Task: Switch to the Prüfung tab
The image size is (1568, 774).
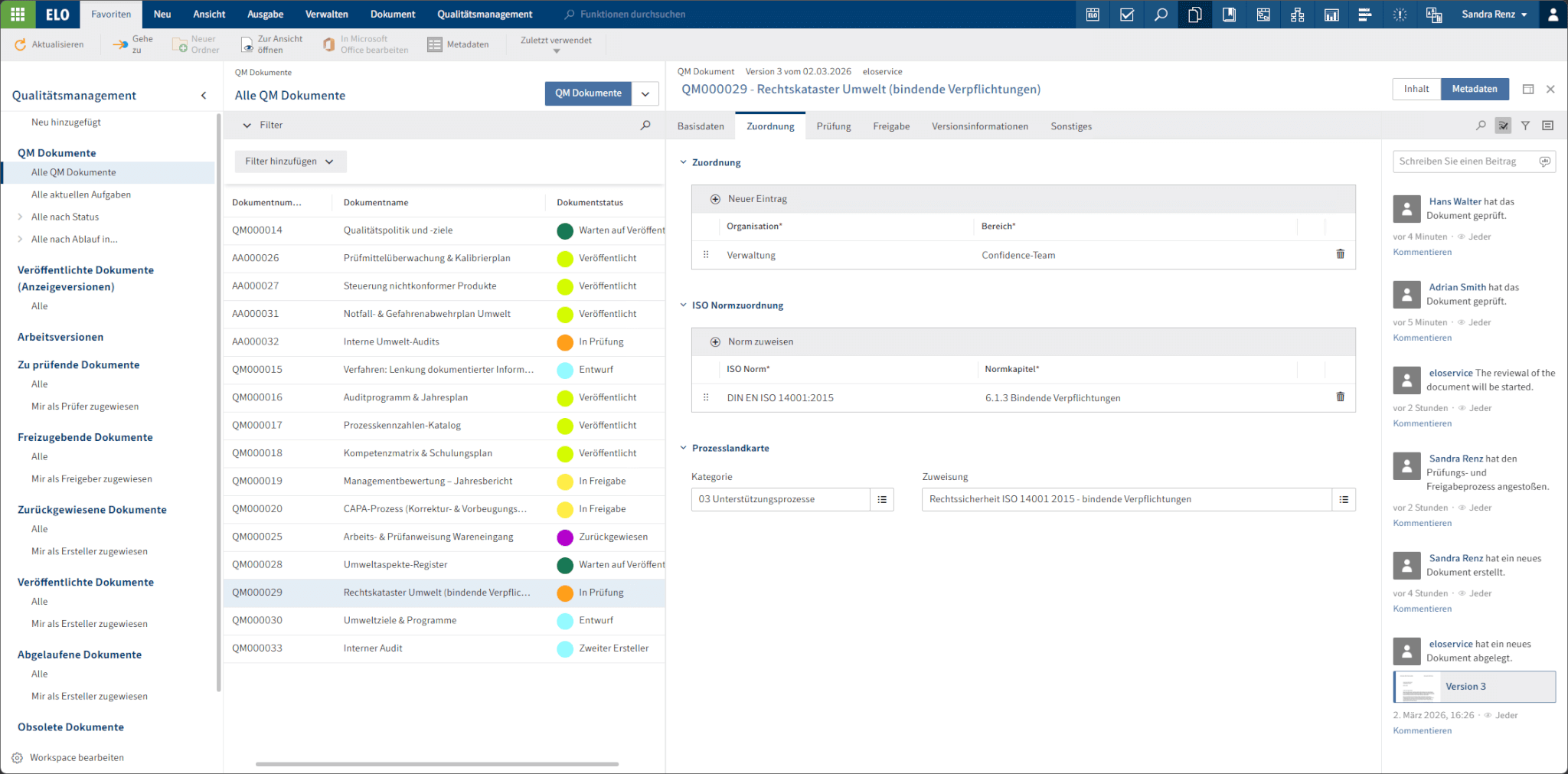Action: 833,126
